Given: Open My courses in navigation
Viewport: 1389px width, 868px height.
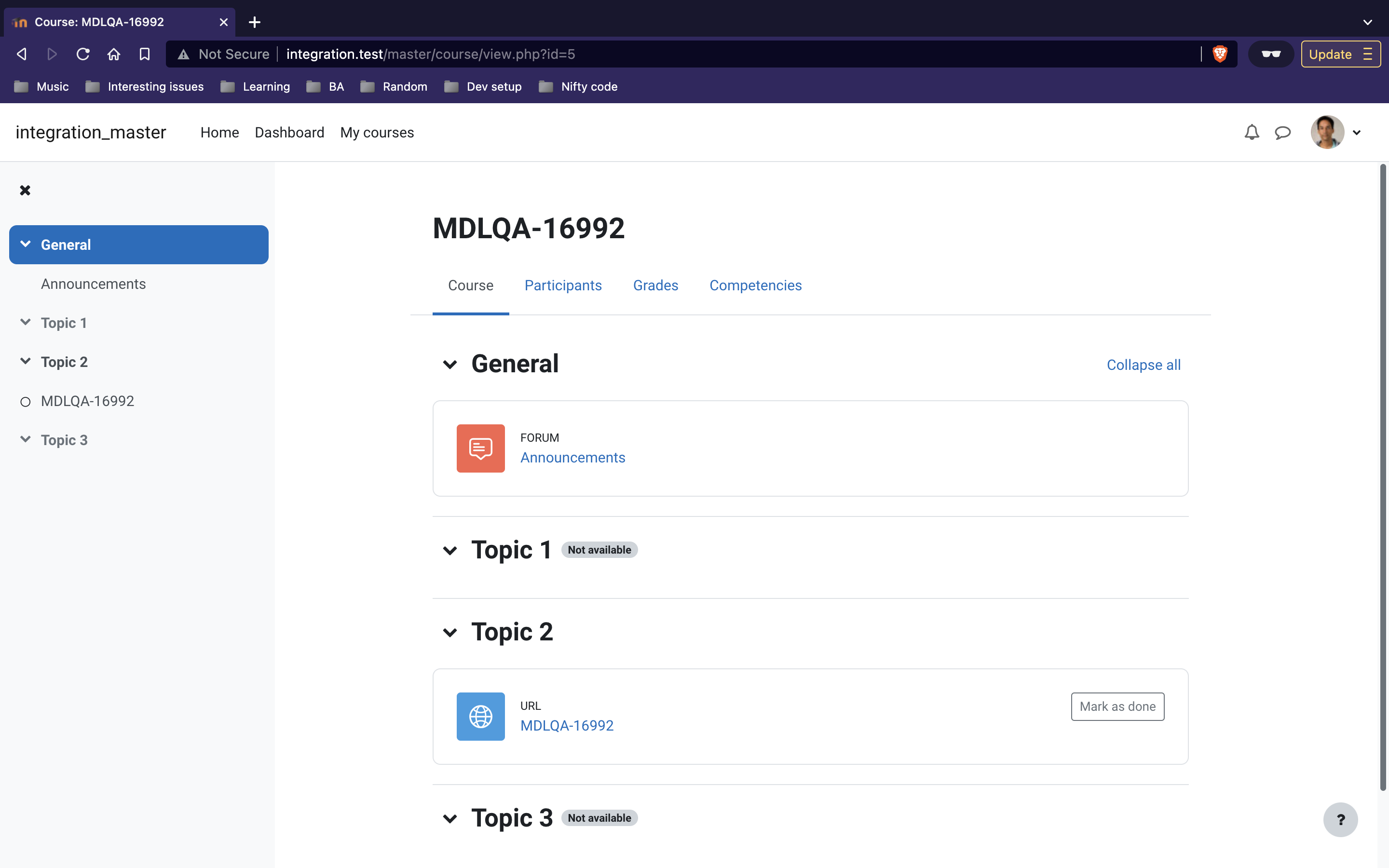Looking at the screenshot, I should (377, 133).
